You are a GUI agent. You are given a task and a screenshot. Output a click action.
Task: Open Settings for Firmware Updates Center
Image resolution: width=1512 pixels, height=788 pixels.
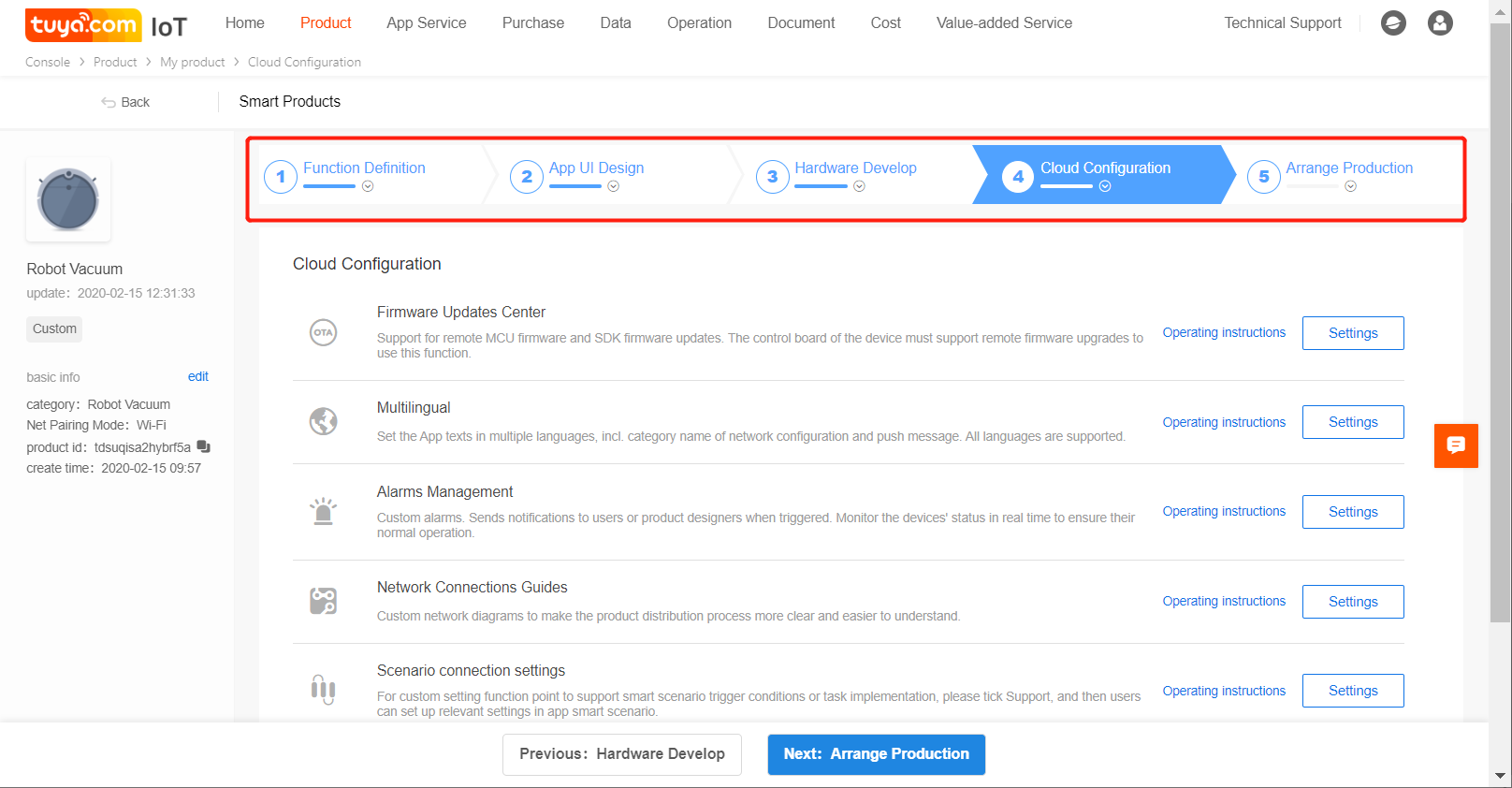point(1352,333)
